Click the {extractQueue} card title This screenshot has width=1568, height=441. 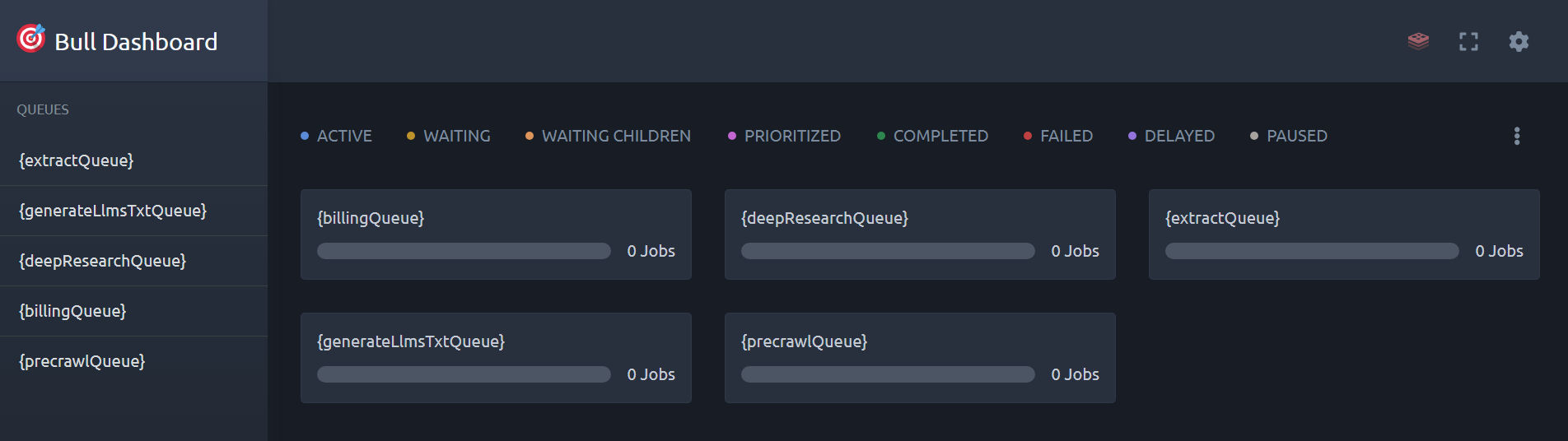[x=1222, y=218]
